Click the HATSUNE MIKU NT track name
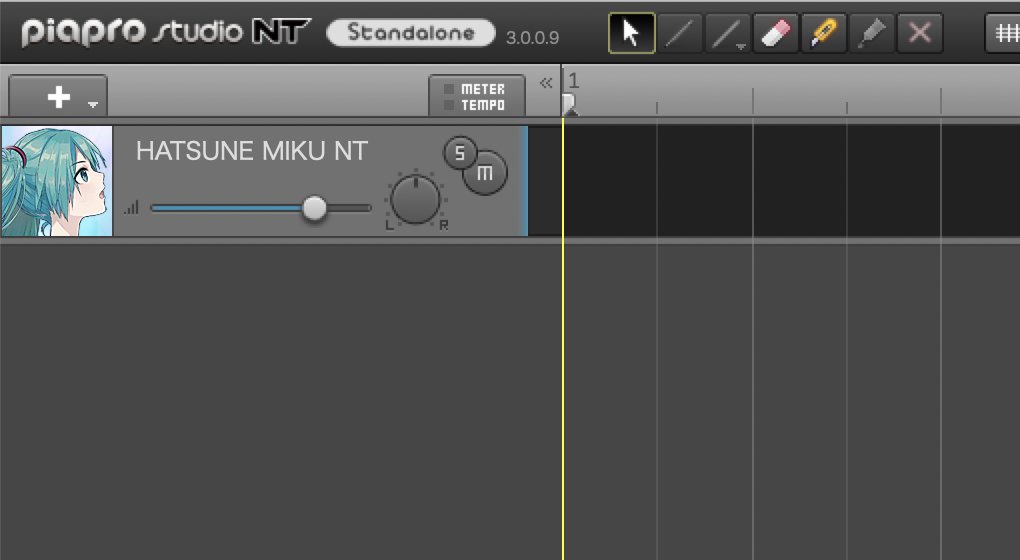Viewport: 1020px width, 560px height. coord(252,151)
